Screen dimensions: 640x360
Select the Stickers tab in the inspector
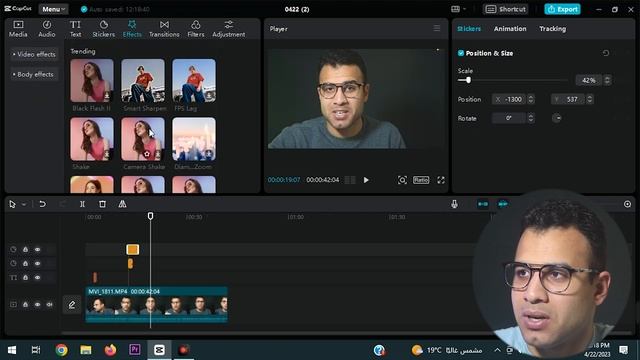pyautogui.click(x=469, y=29)
